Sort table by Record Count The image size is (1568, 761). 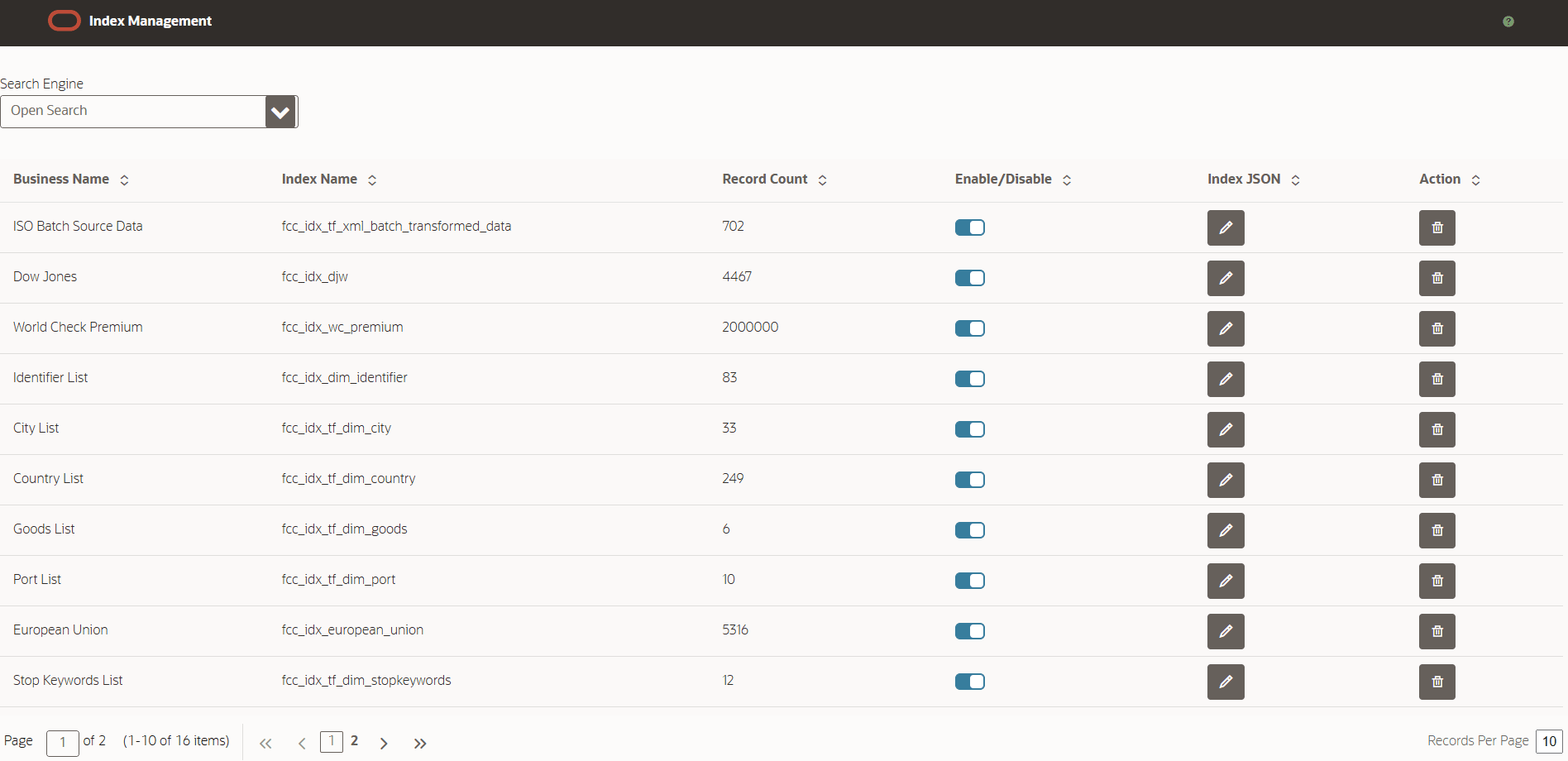pyautogui.click(x=772, y=179)
